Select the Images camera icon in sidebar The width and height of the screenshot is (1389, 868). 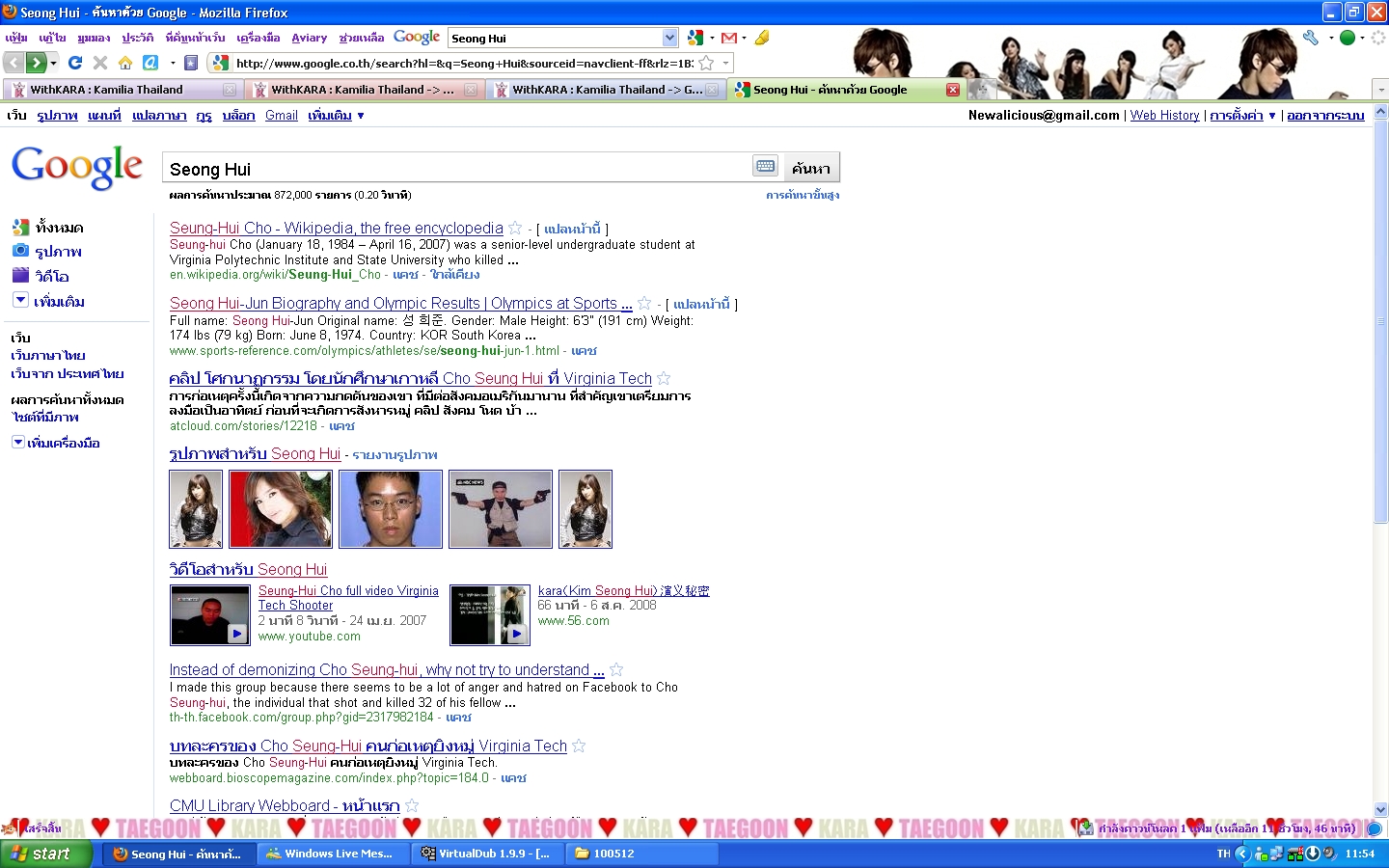point(20,250)
